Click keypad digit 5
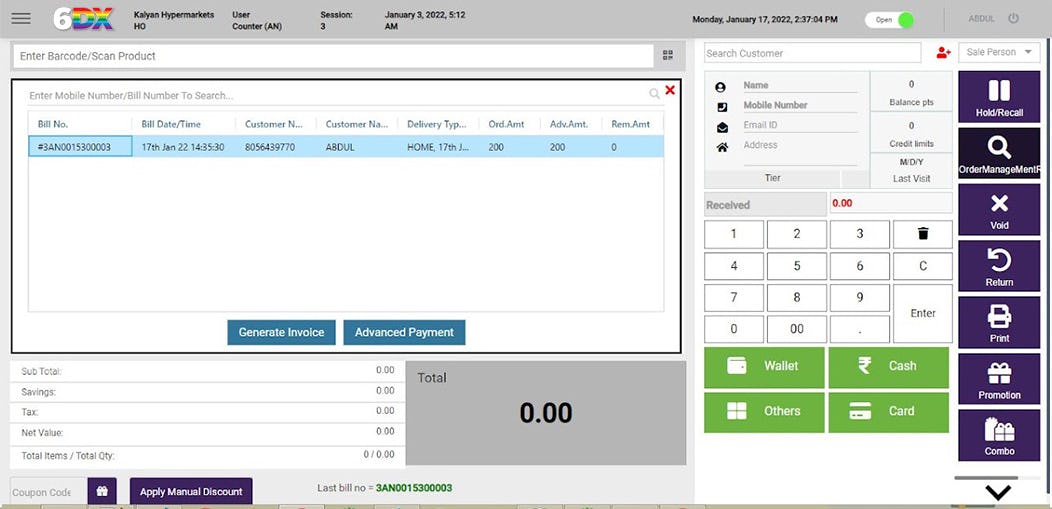The width and height of the screenshot is (1052, 509). coord(796,266)
